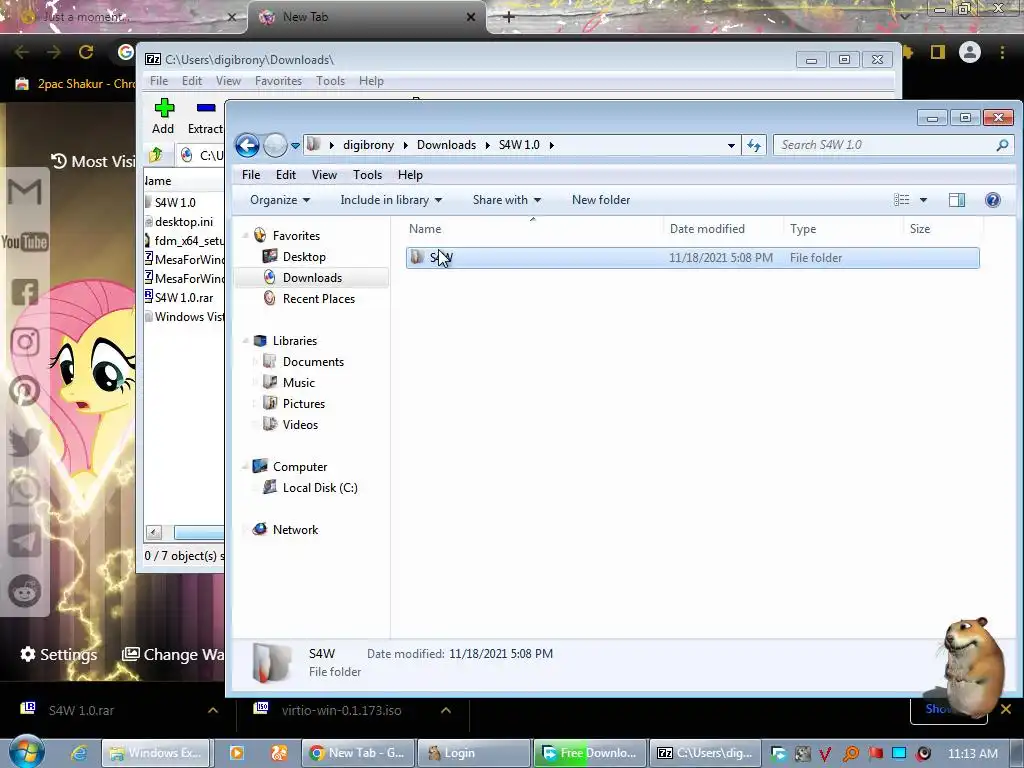This screenshot has height=768, width=1024.
Task: Switch to Free Download Manager taskbar button
Action: point(590,753)
